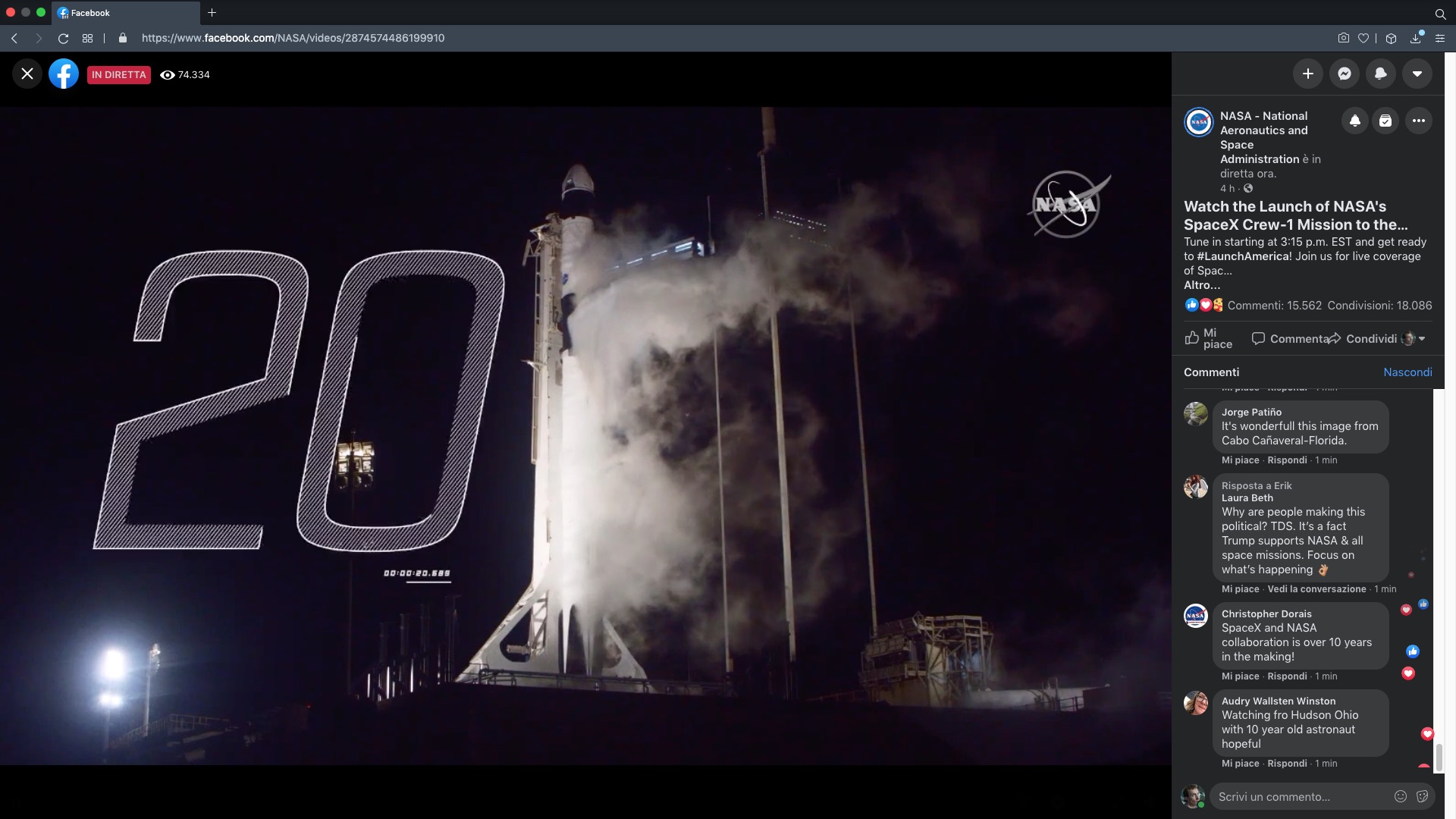This screenshot has width=1456, height=819.
Task: Like Jorge Patiño's comment
Action: click(1240, 460)
